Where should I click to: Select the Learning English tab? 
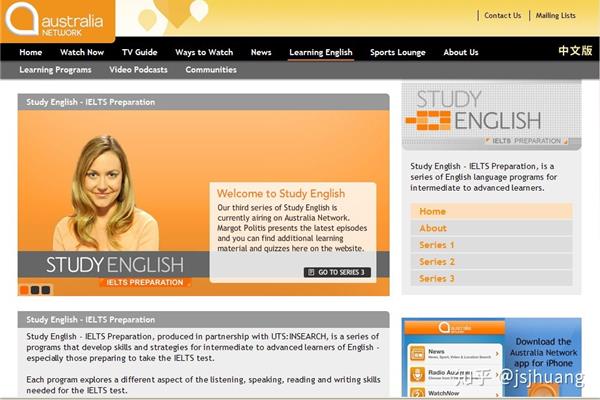coord(321,52)
